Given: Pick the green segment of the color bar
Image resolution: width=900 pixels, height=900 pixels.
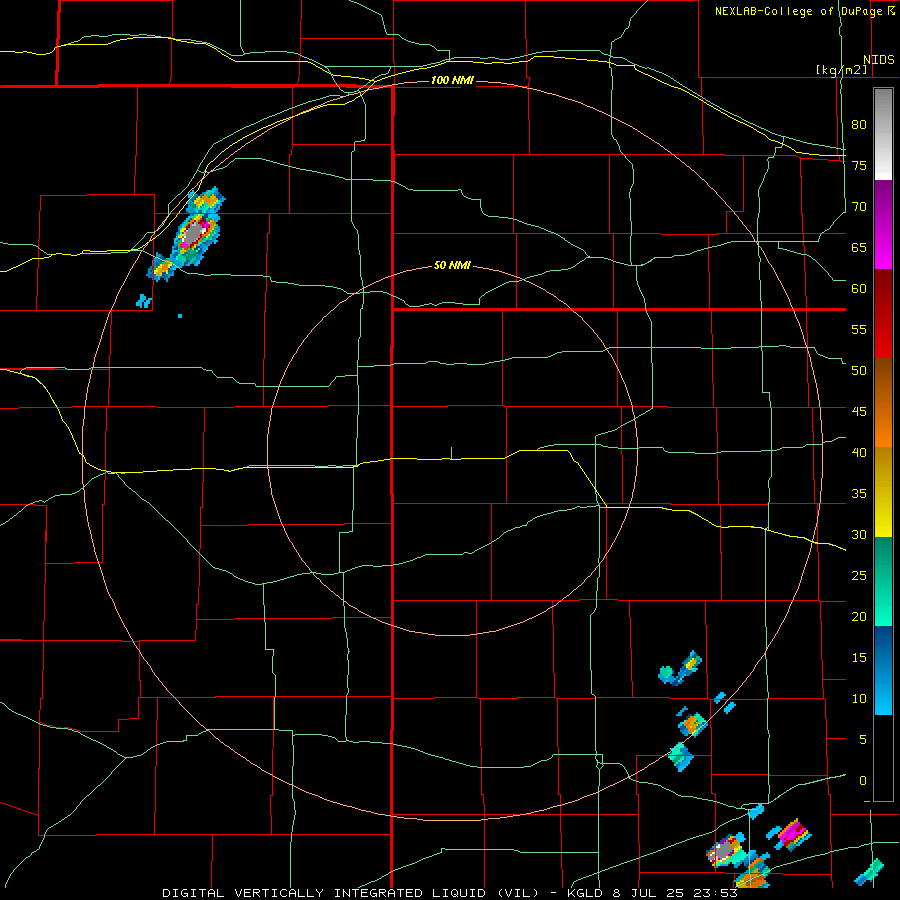Looking at the screenshot, I should pyautogui.click(x=883, y=581).
